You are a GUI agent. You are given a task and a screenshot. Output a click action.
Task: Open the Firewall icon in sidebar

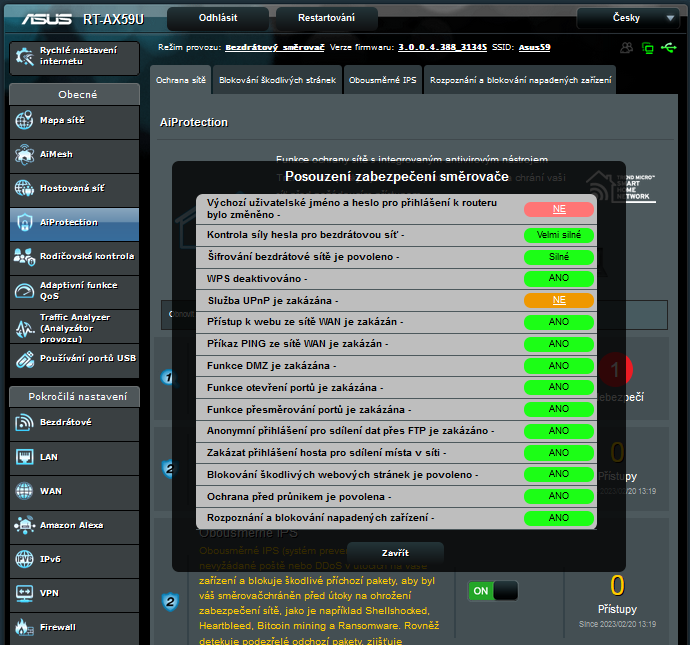pos(25,627)
